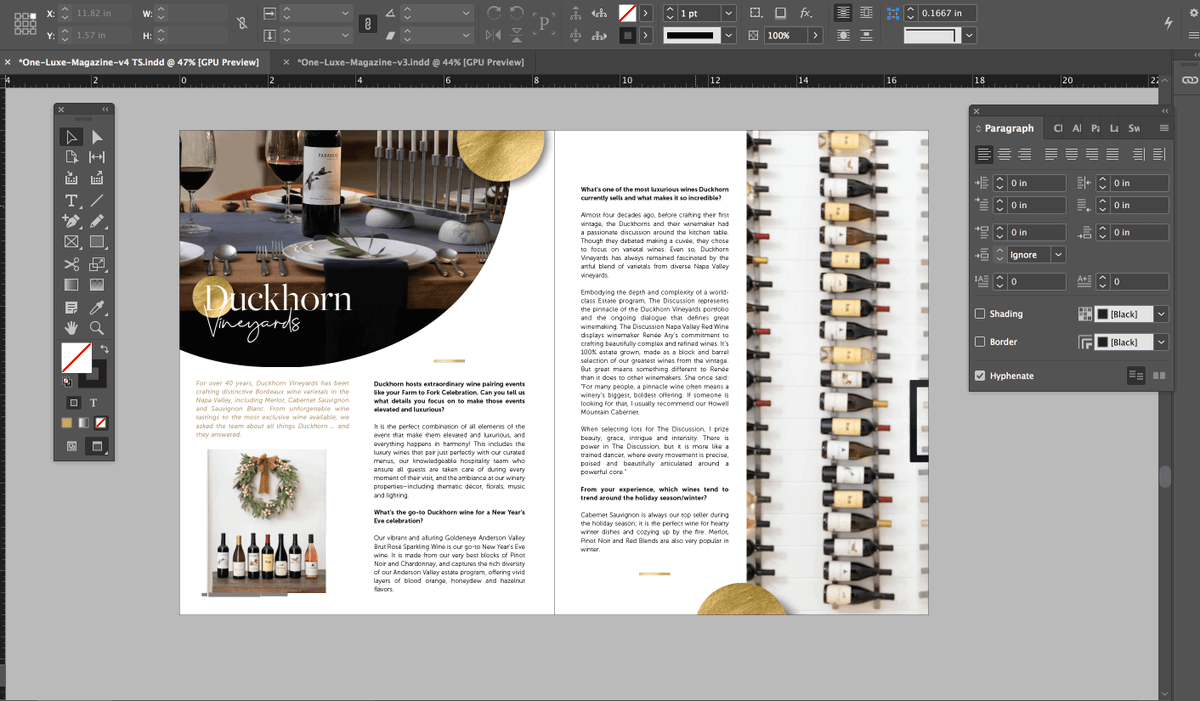Reset to default fill and stroke
Screen dimensions: 1200x701
[x=67, y=381]
